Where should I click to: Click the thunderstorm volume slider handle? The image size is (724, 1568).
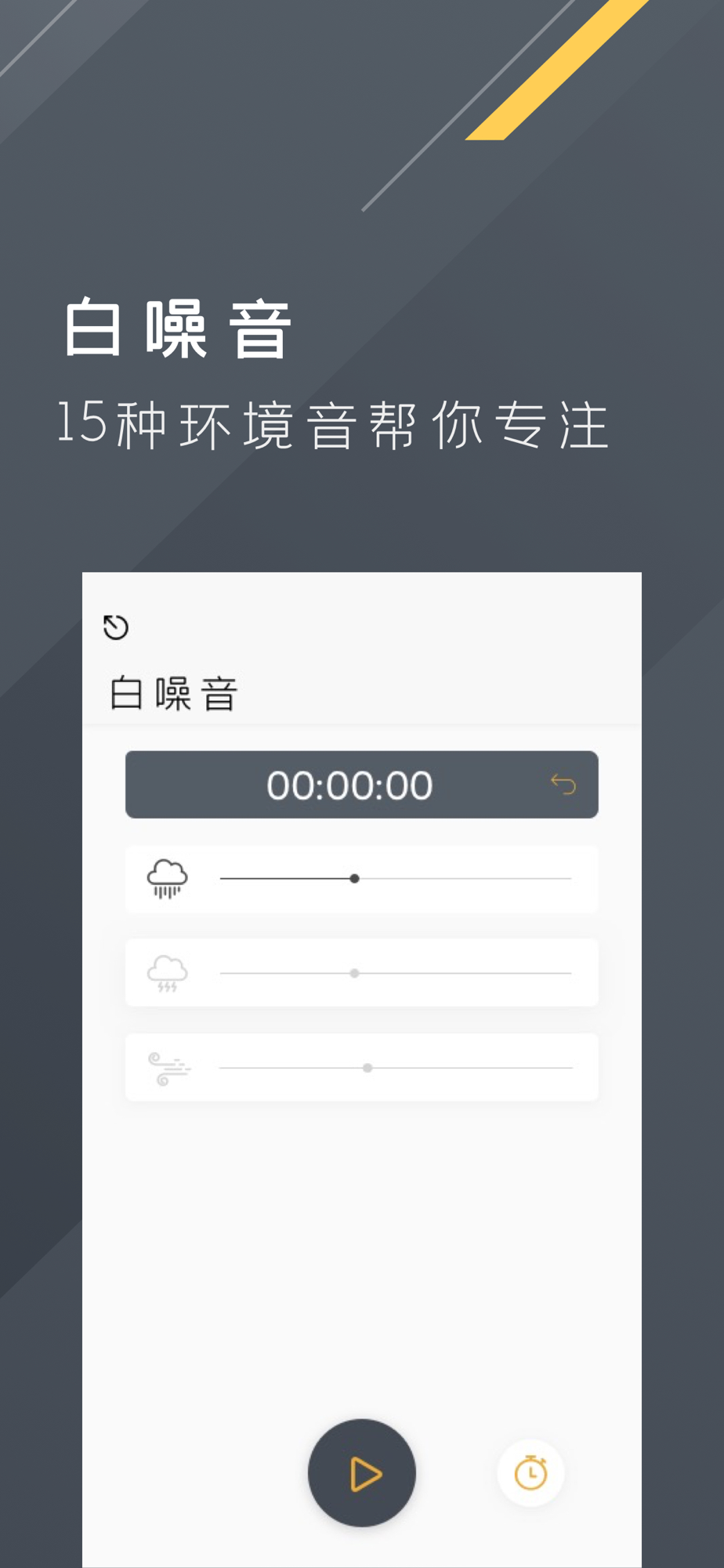355,974
